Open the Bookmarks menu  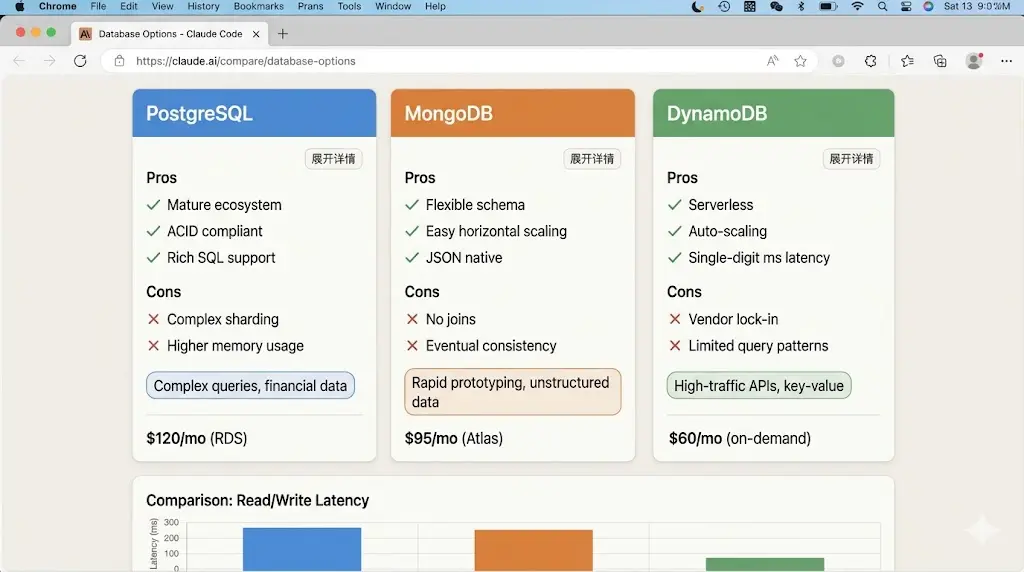[259, 7]
